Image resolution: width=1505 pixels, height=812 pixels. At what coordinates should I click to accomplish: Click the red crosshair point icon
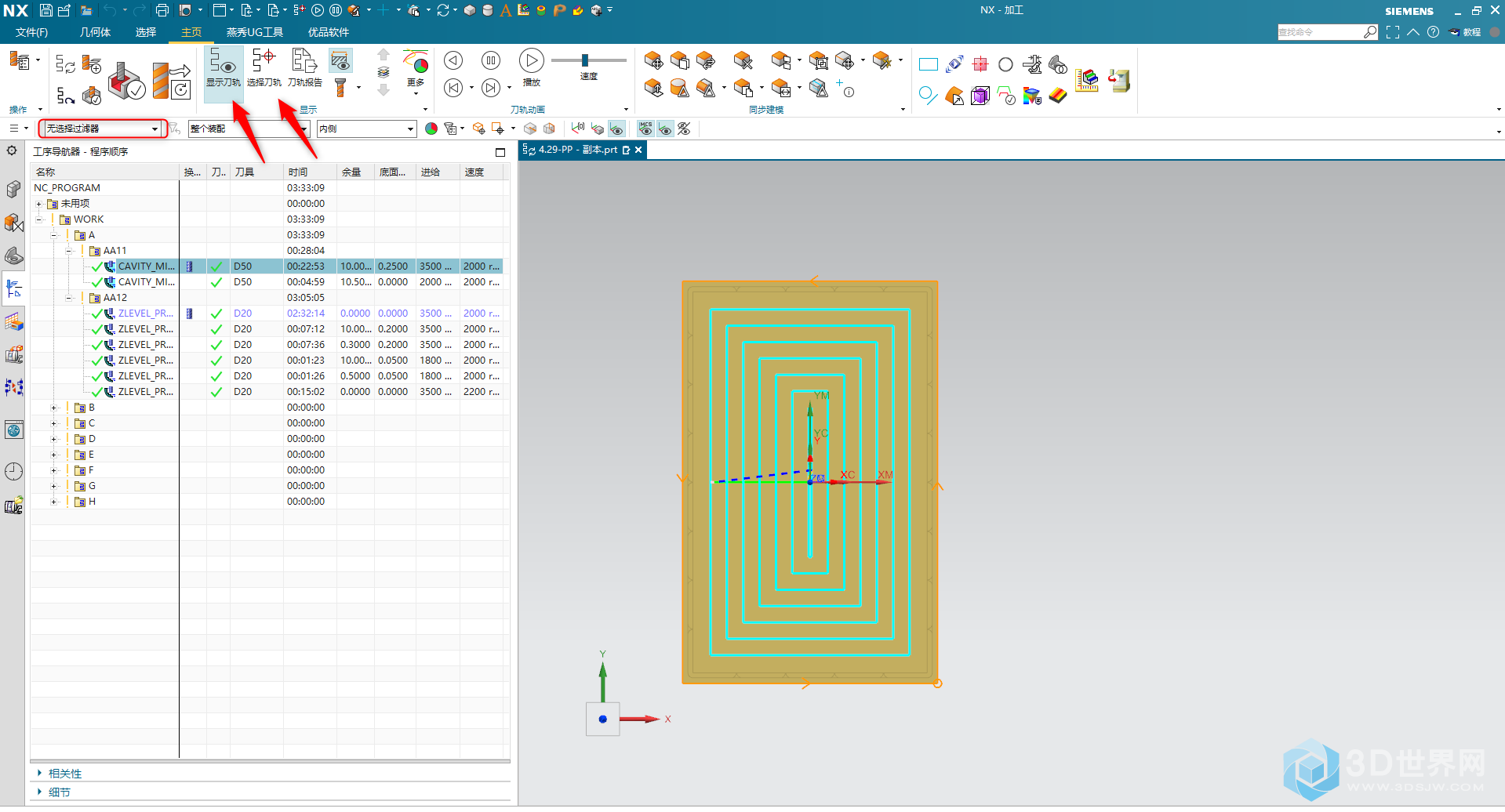[980, 64]
